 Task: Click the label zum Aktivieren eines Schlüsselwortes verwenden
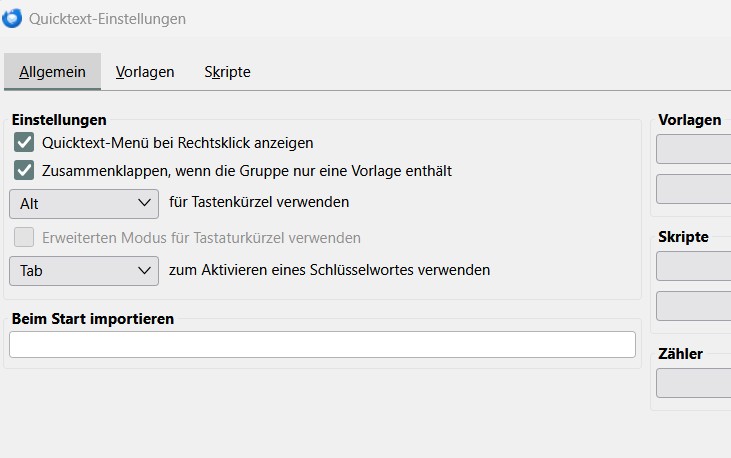tap(330, 270)
